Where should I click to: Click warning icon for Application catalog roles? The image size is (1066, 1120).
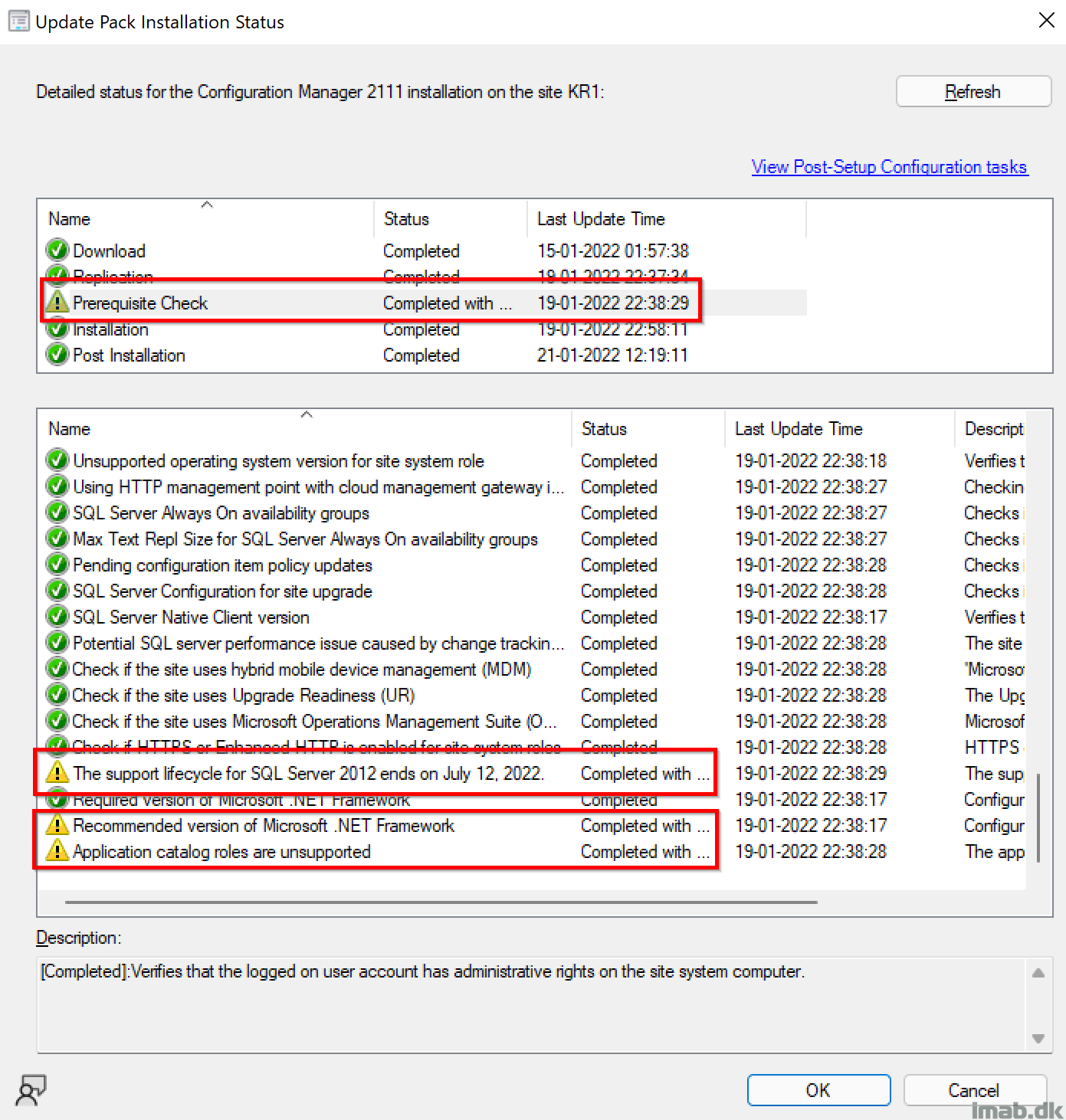click(x=57, y=851)
